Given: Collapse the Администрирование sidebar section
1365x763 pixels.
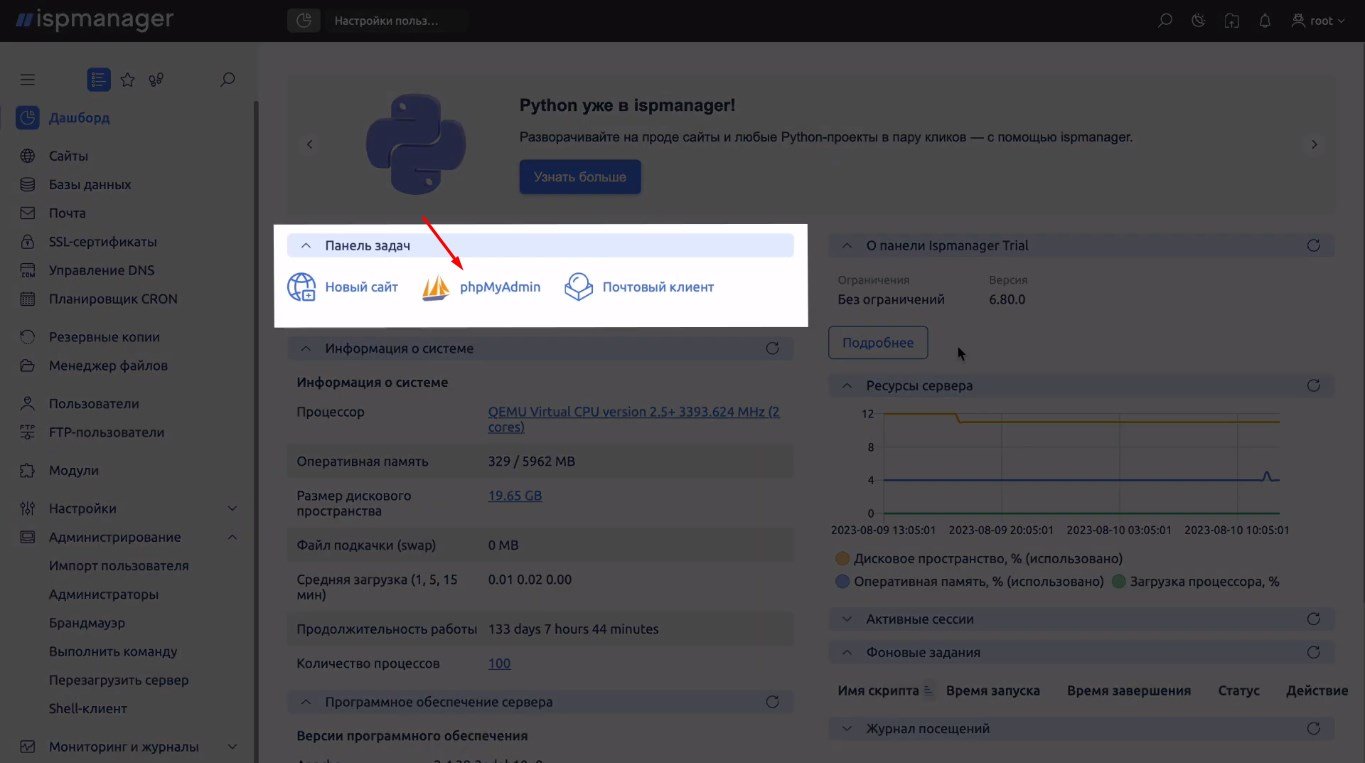Looking at the screenshot, I should coord(232,537).
